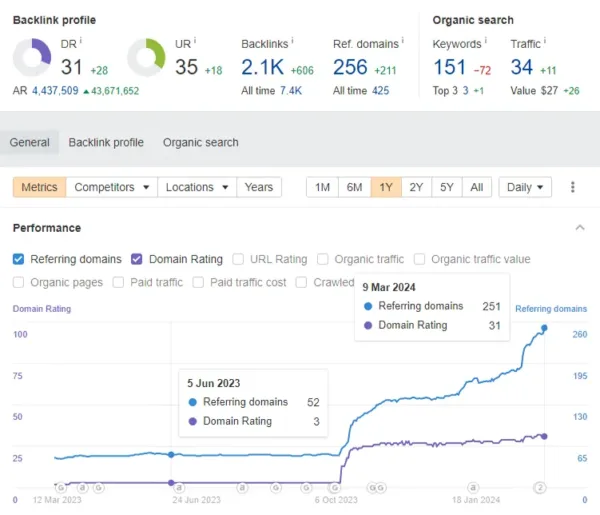Set time range to 5Y
Viewport: 600px width, 515px height.
pyautogui.click(x=447, y=187)
